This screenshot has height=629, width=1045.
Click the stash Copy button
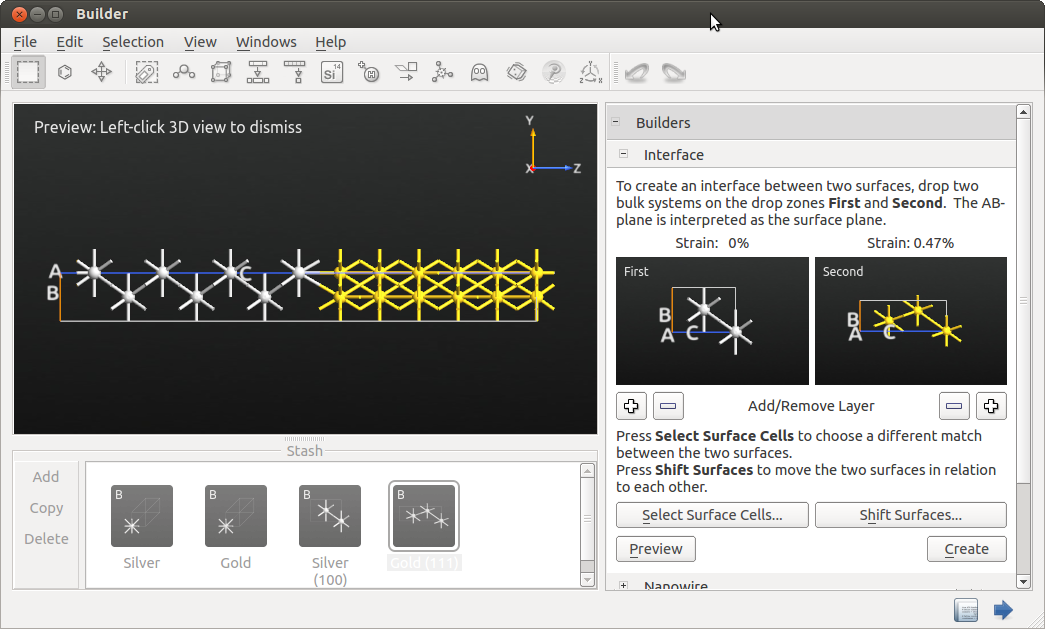[46, 508]
